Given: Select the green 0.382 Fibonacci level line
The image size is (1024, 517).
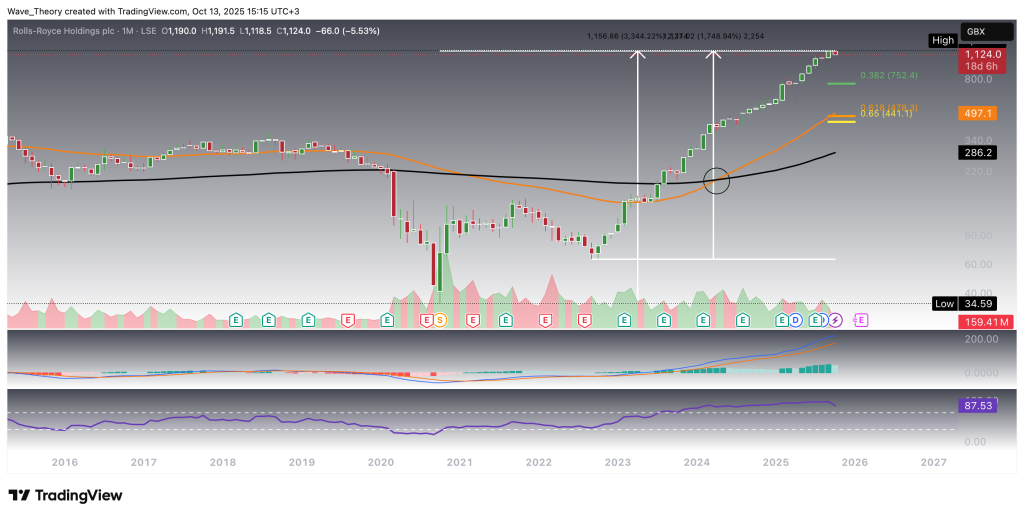Looking at the screenshot, I should (x=841, y=84).
